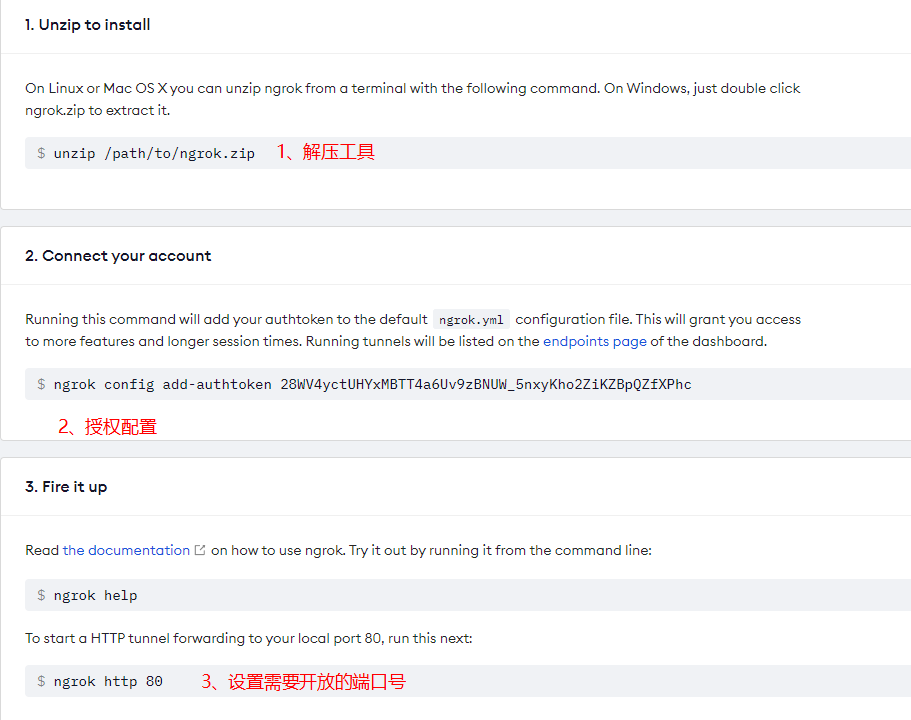Click the ngrok.yml inline code label

[x=471, y=320]
